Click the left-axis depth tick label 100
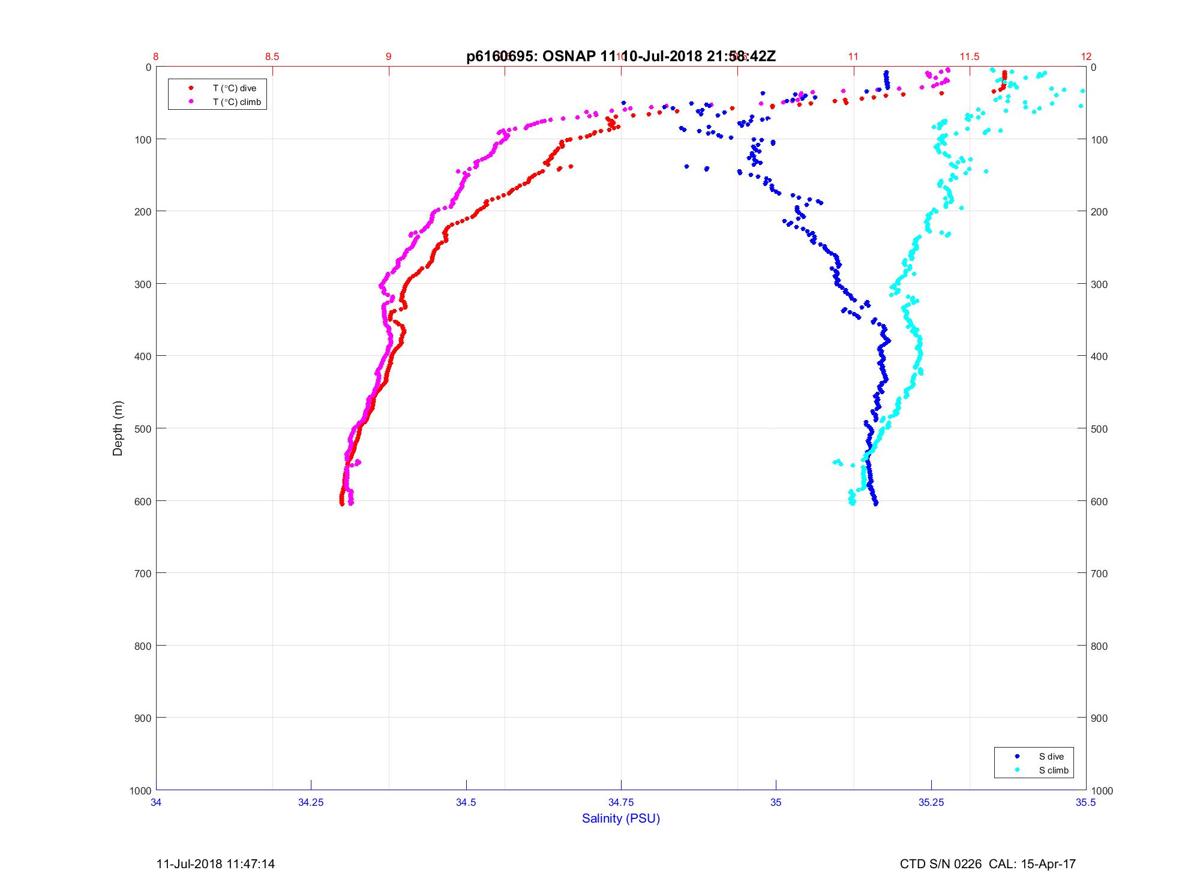 tap(142, 139)
